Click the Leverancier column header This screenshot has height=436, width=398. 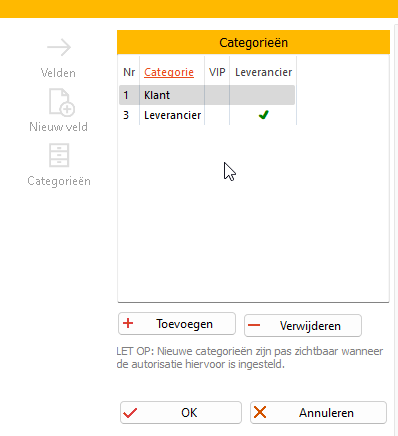263,72
